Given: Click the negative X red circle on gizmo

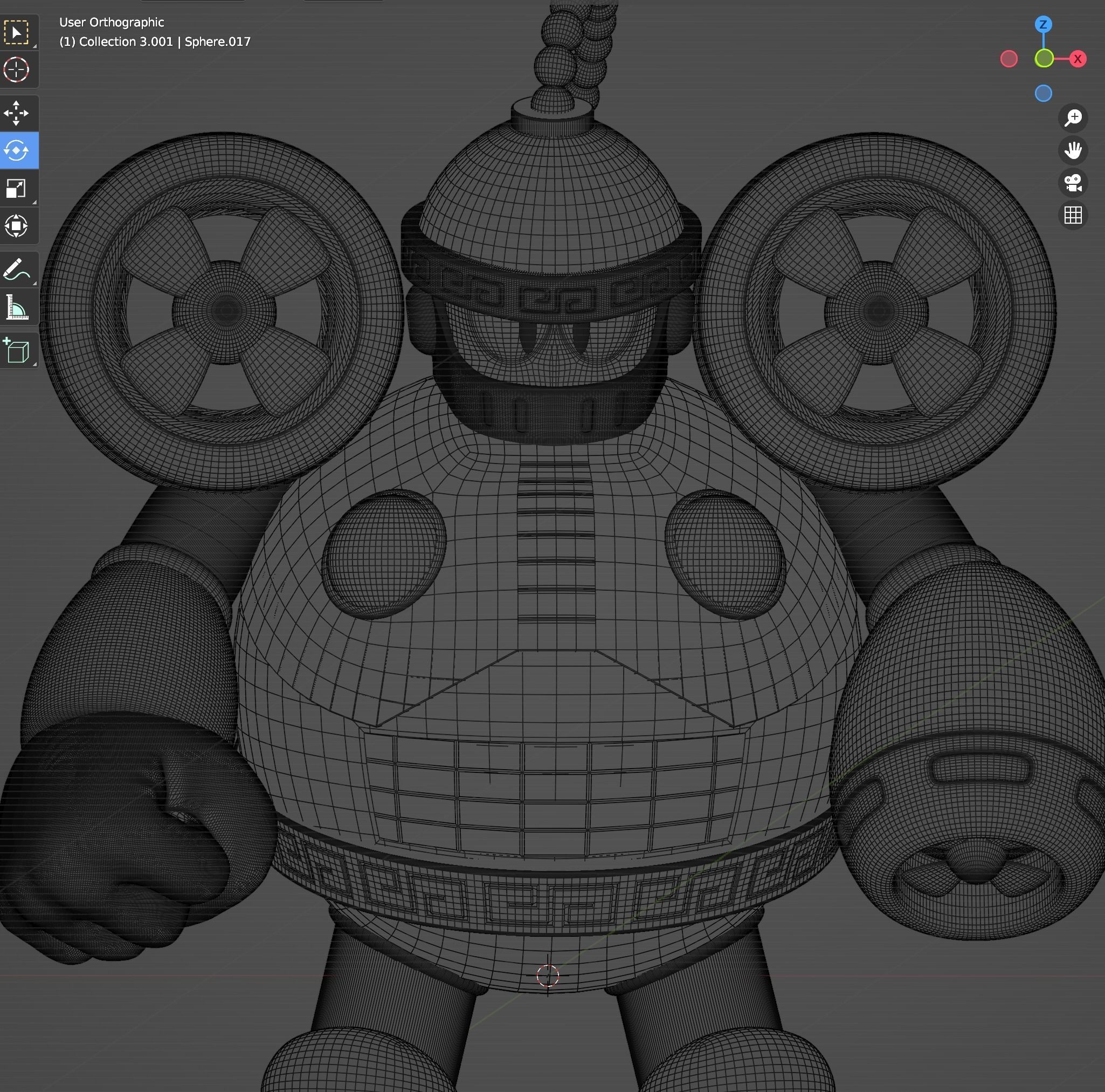Looking at the screenshot, I should (1009, 59).
